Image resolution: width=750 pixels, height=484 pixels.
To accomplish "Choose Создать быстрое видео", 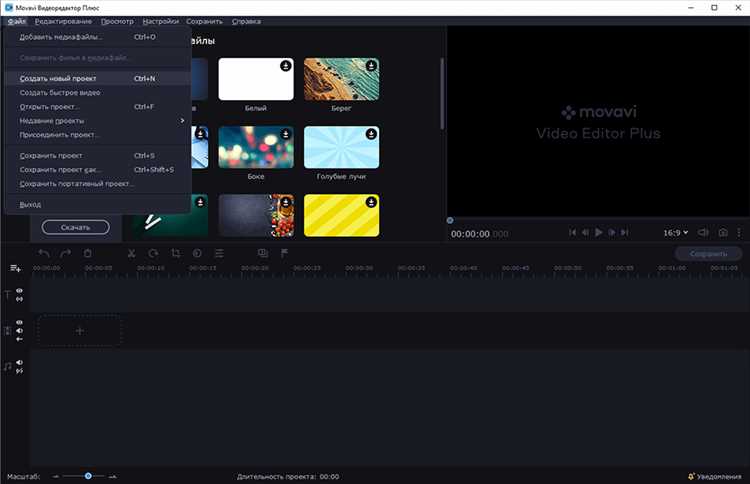I will click(x=98, y=93).
